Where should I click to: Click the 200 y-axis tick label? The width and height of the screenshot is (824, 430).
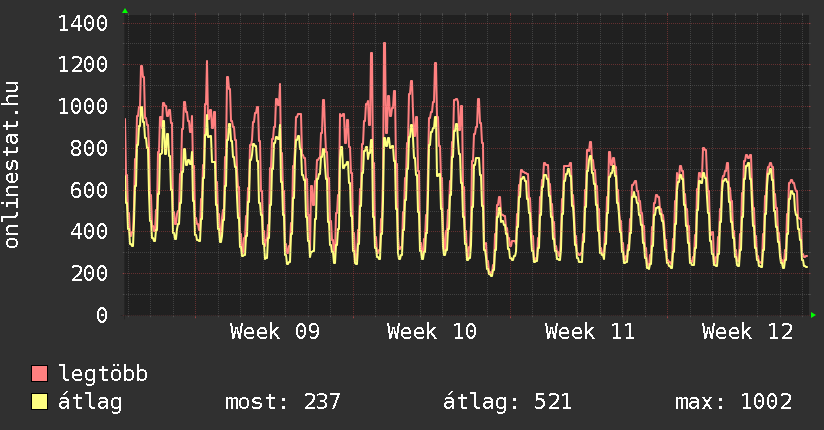[x=89, y=274]
